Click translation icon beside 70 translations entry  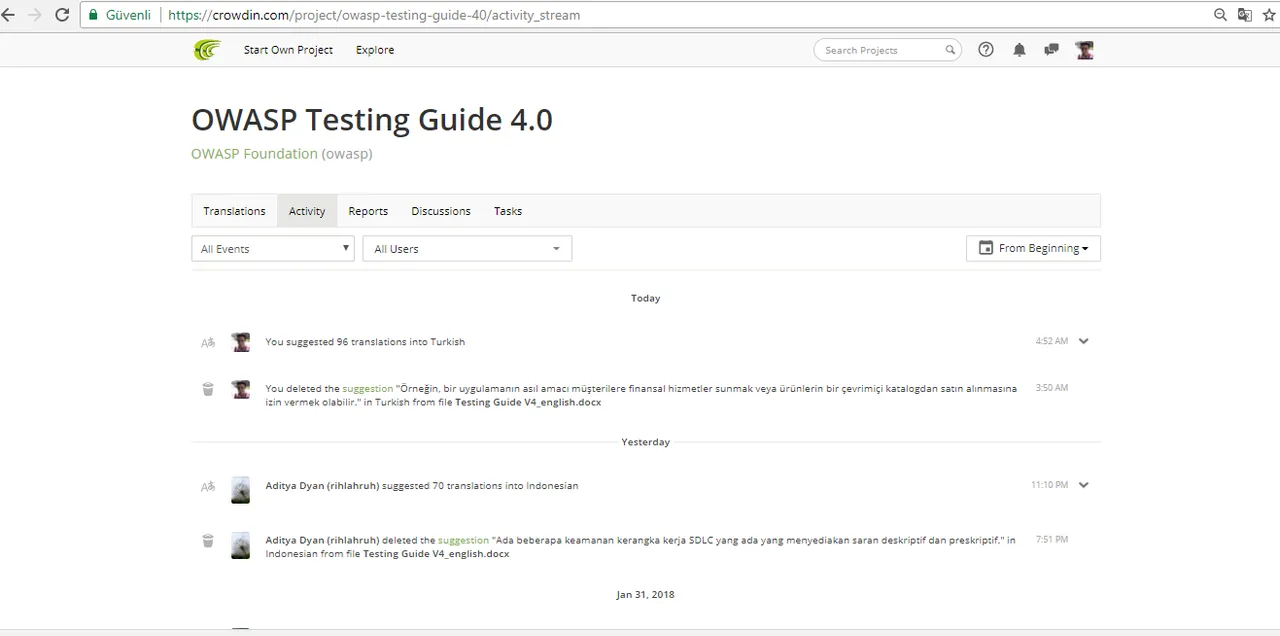(x=208, y=486)
